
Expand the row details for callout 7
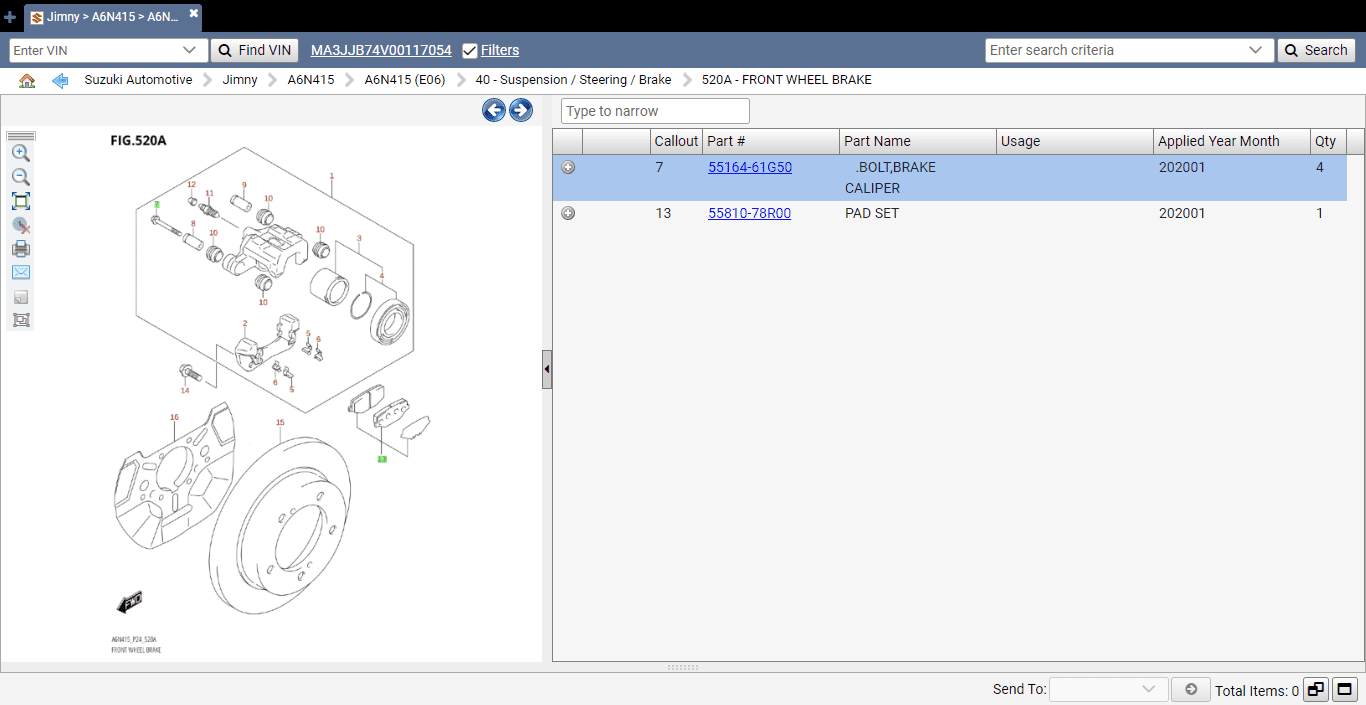pyautogui.click(x=567, y=167)
